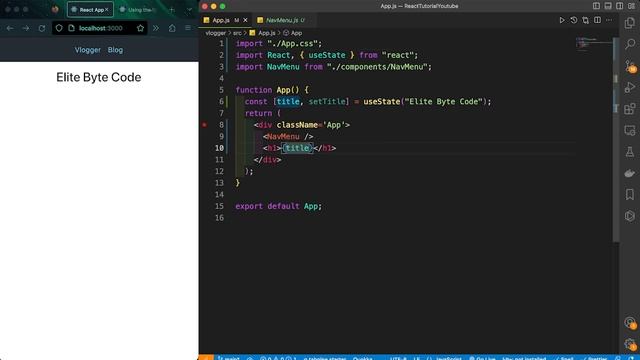
Task: Open the Accounts menu in VS Code
Action: [630, 323]
